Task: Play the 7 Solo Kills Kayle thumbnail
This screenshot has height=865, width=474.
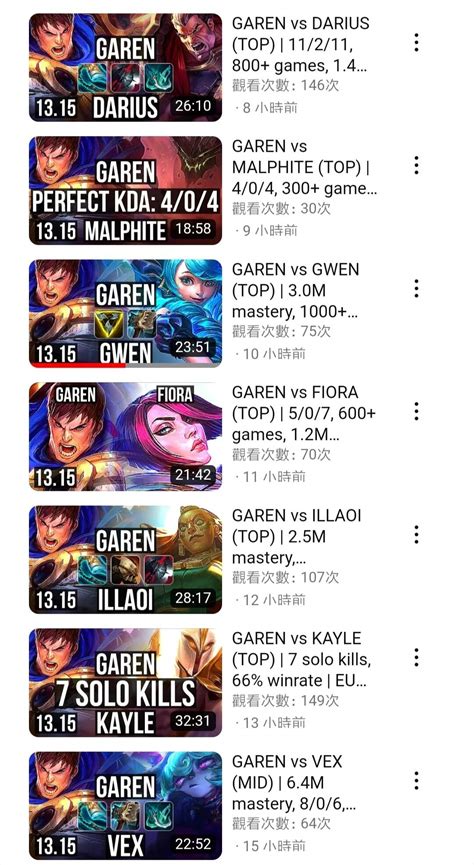Action: [x=125, y=682]
